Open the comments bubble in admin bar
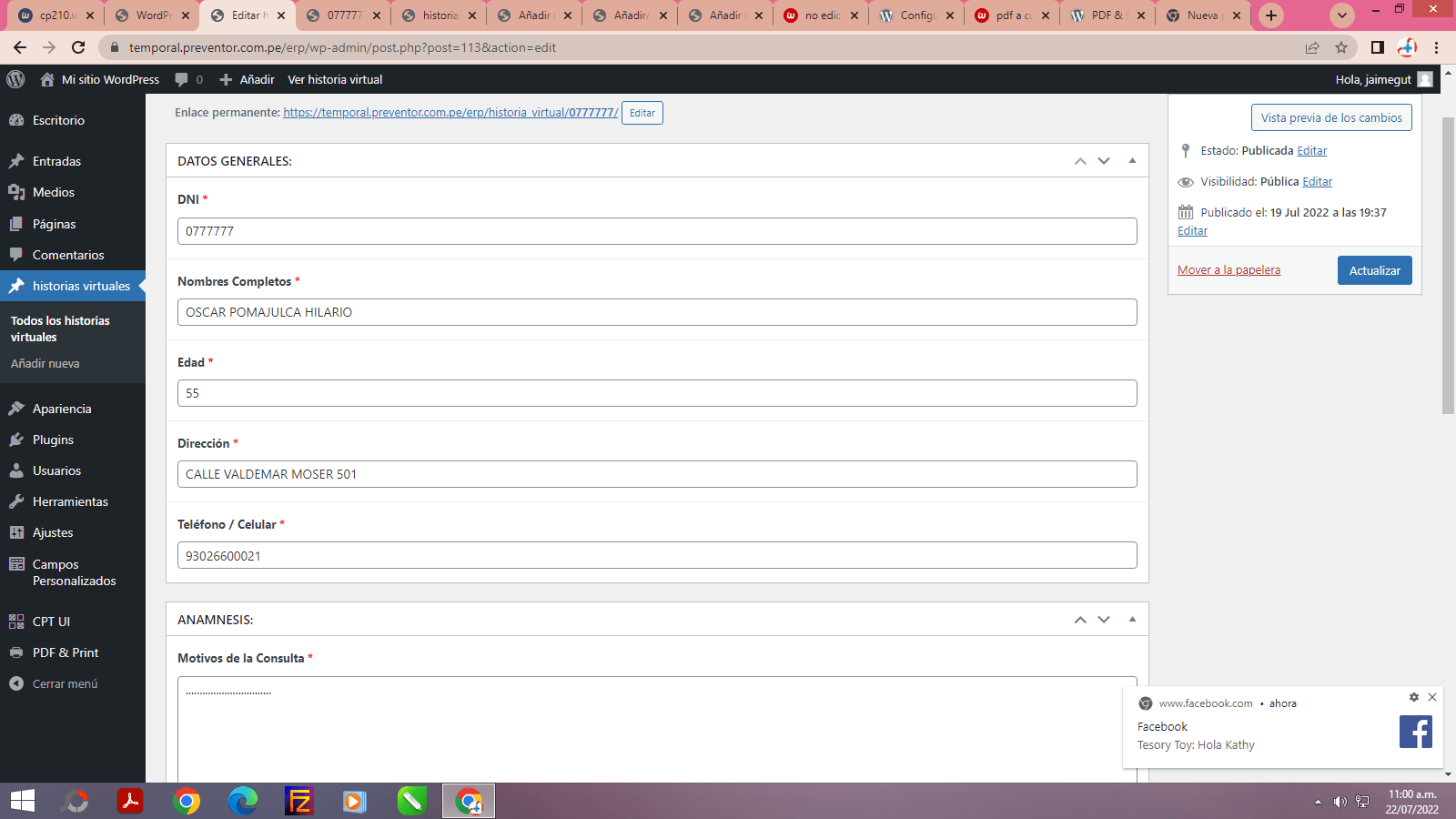Viewport: 1456px width, 819px height. coord(188,79)
